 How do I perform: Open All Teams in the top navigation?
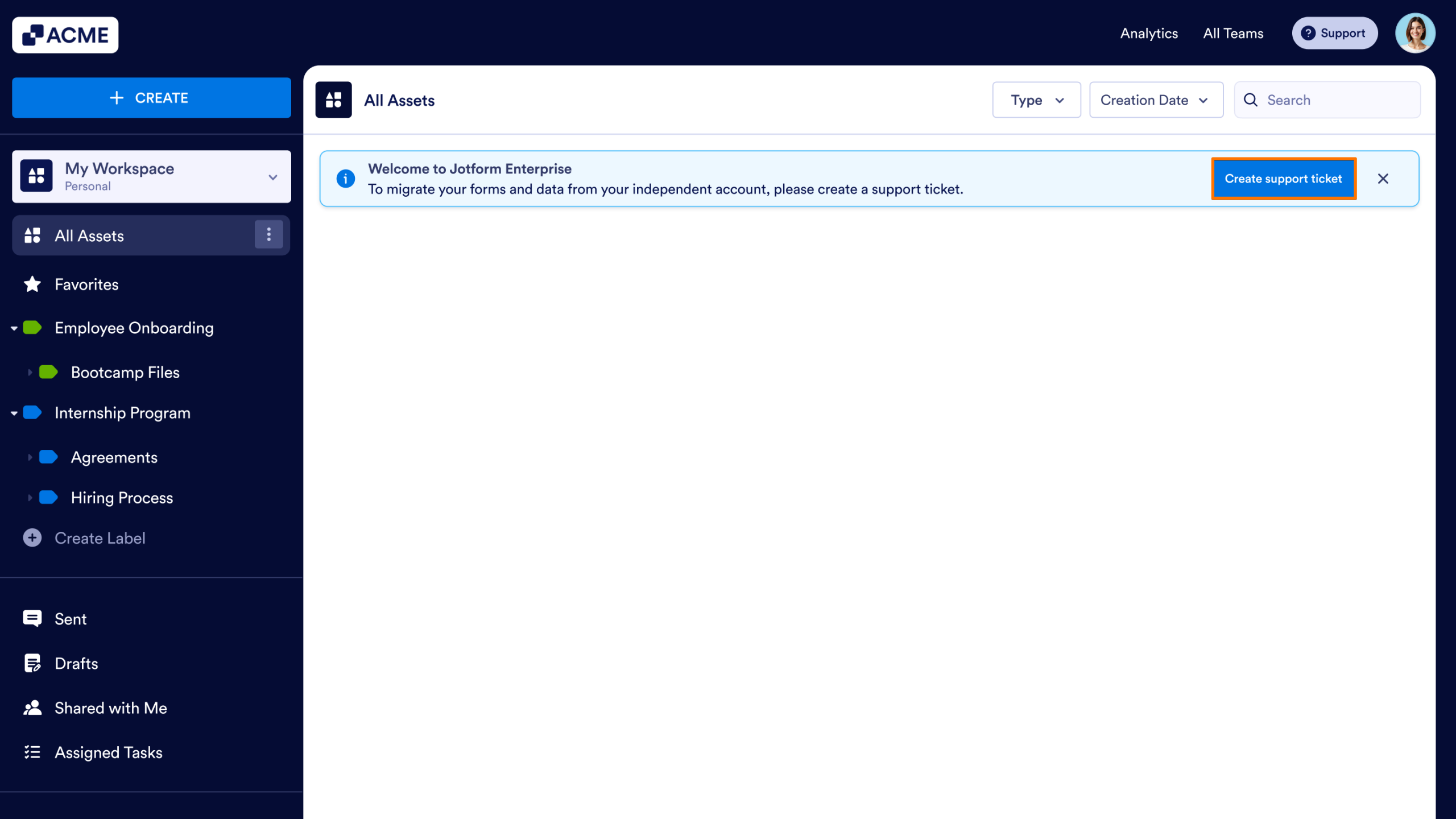pyautogui.click(x=1233, y=33)
